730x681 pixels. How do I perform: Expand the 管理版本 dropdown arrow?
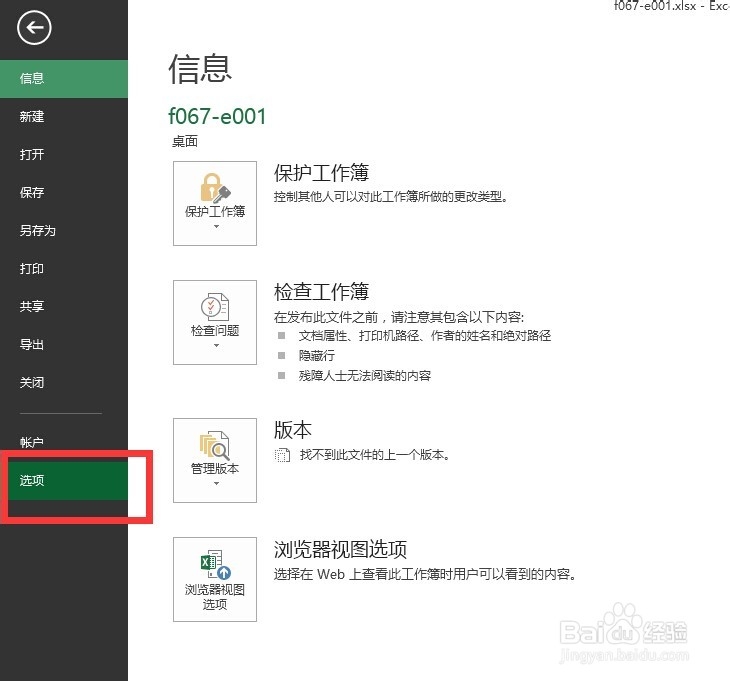point(216,484)
